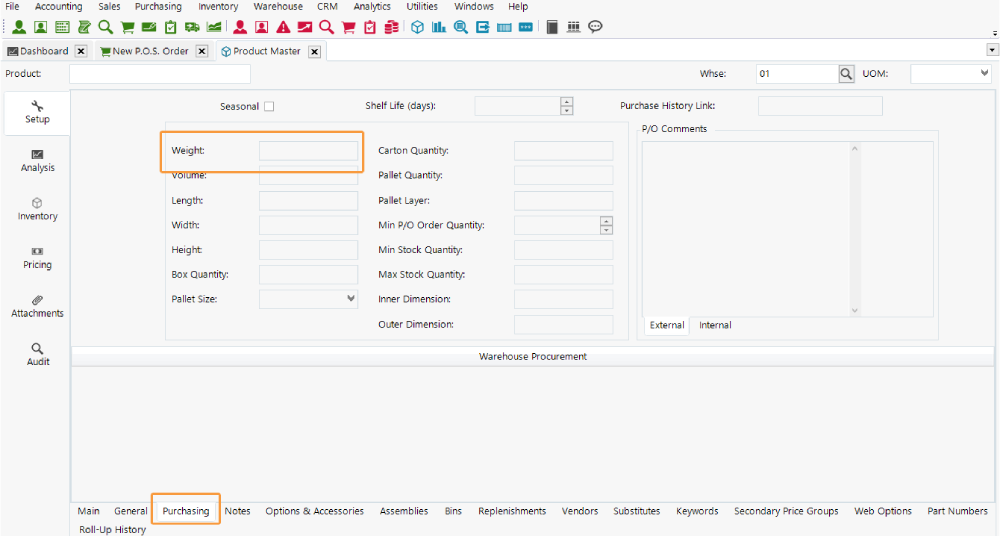Open the Pricing side panel
Screen dimensions: 1000x536
pos(38,258)
